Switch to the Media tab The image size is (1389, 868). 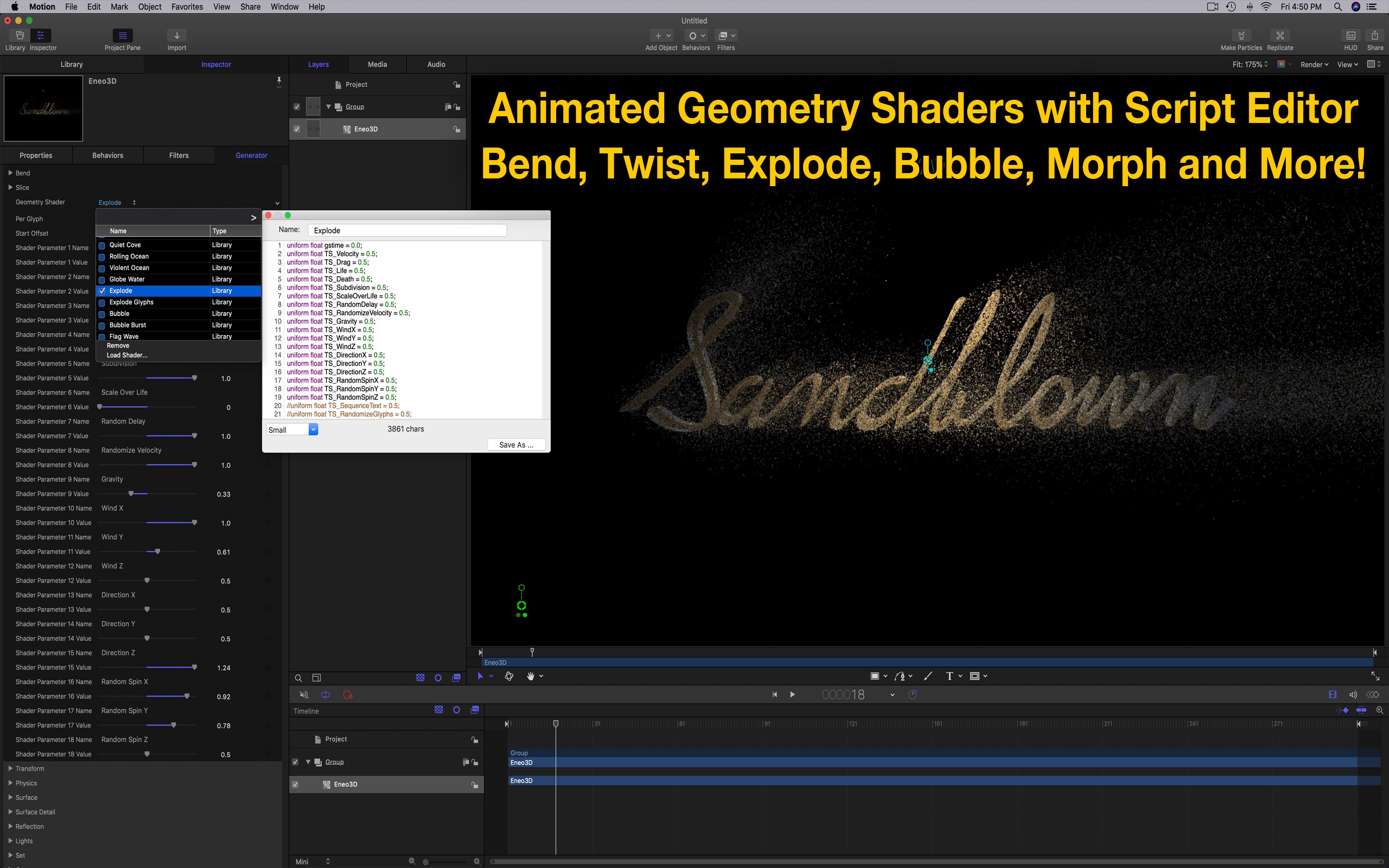coord(377,64)
